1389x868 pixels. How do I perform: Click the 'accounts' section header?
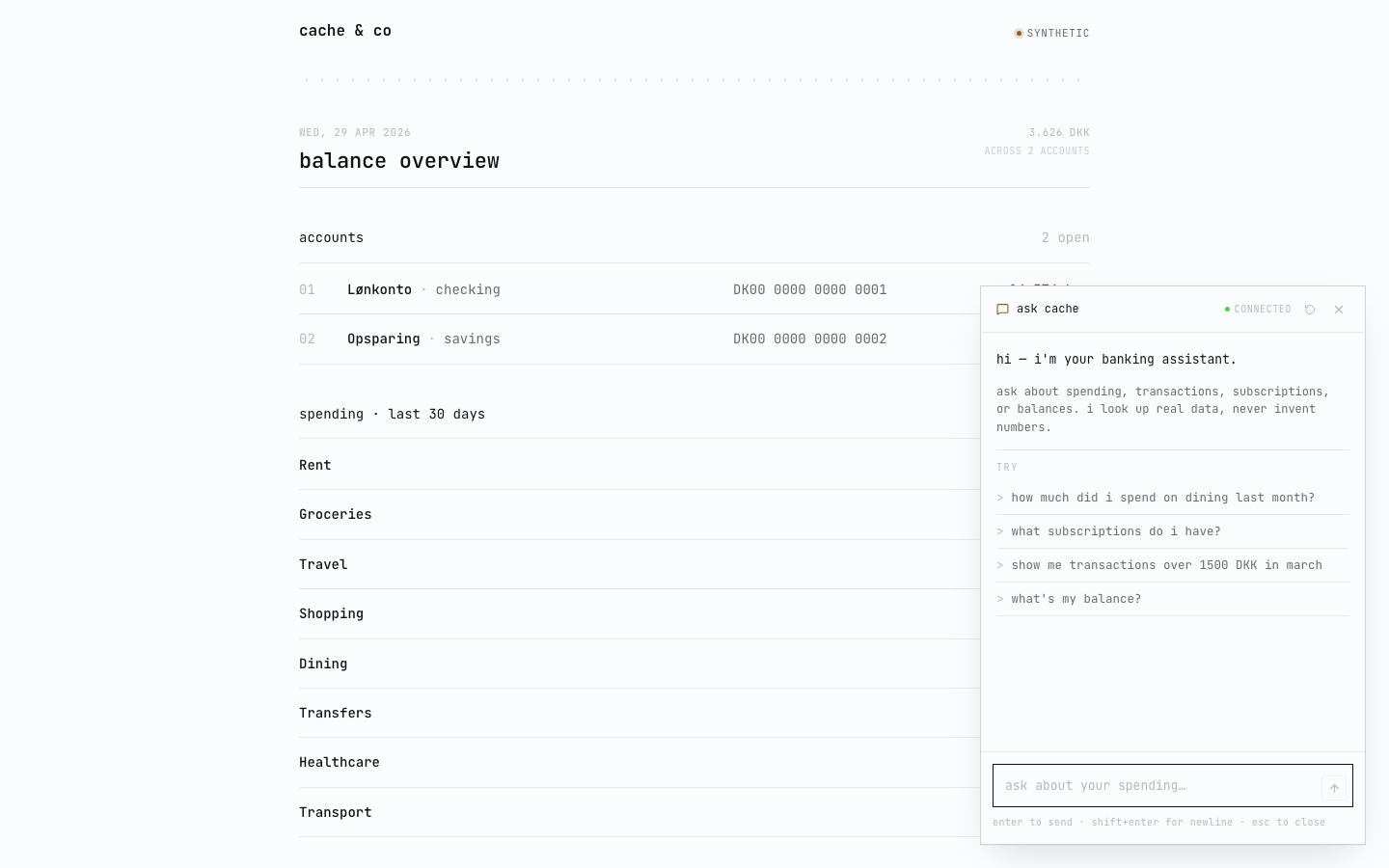[x=331, y=237]
